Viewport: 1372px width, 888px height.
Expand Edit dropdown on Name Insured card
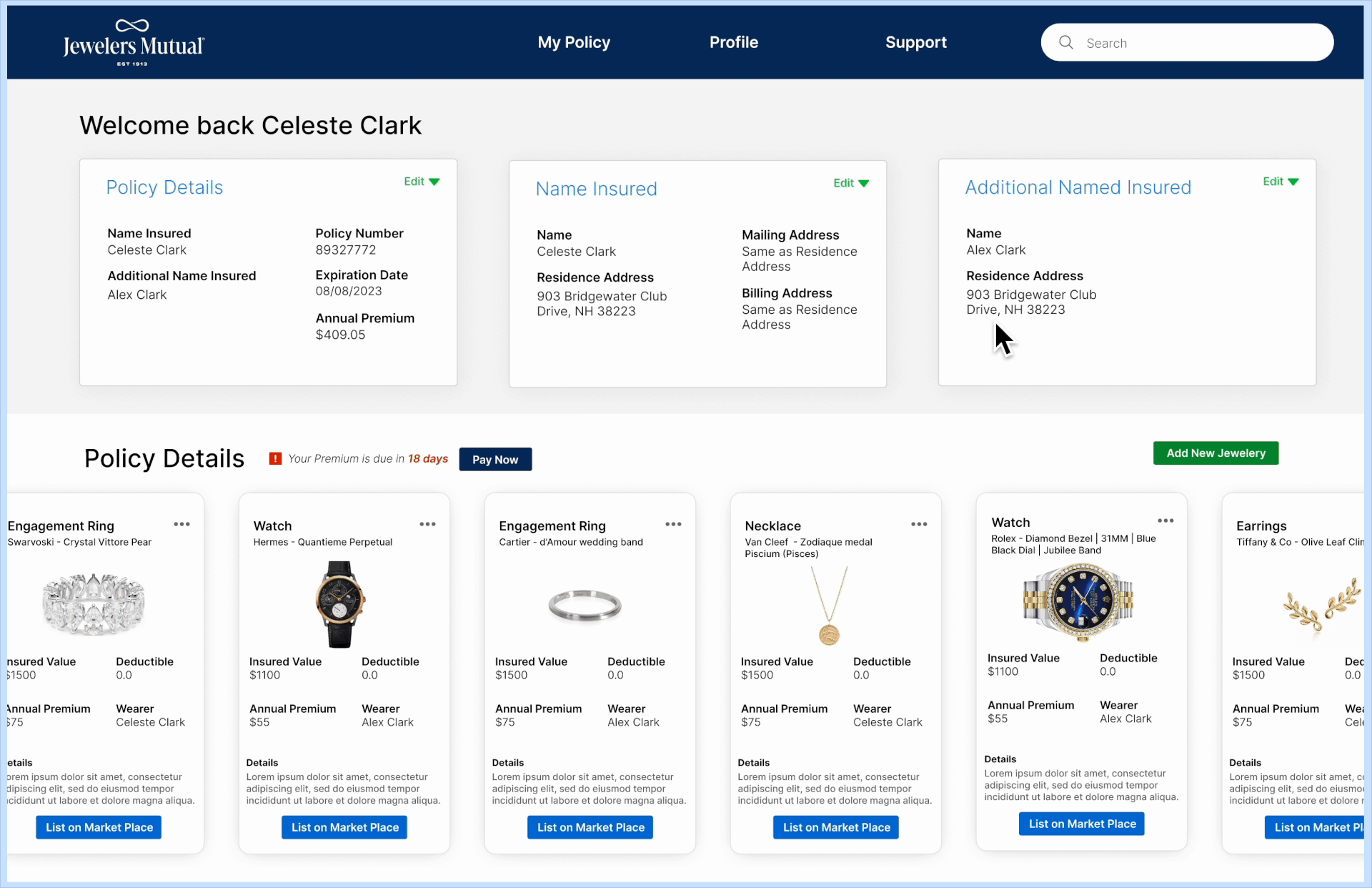[851, 183]
